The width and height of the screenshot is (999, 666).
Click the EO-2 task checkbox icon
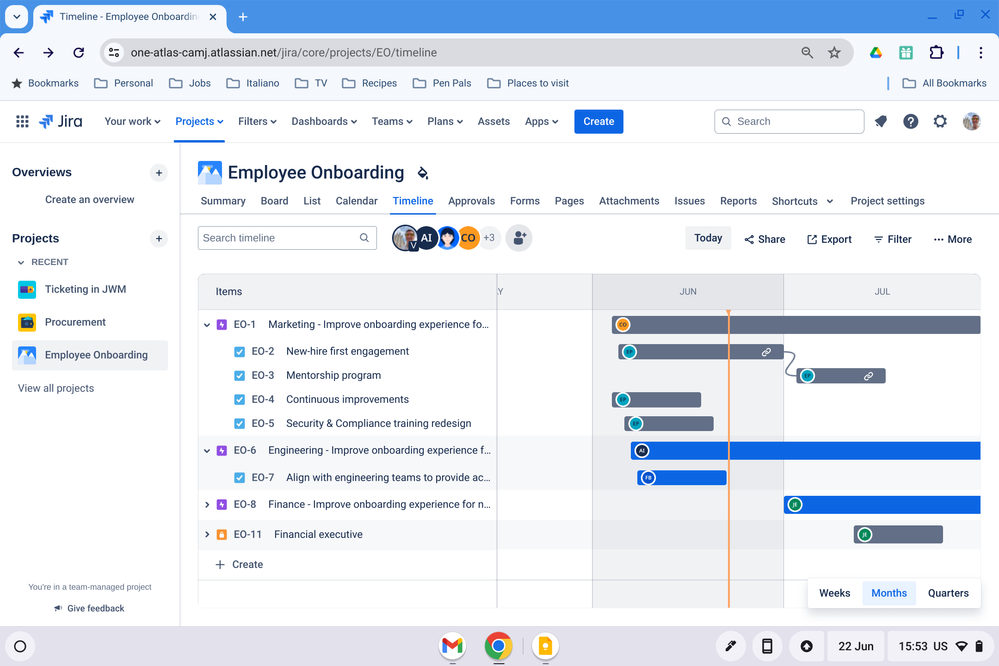pos(240,352)
